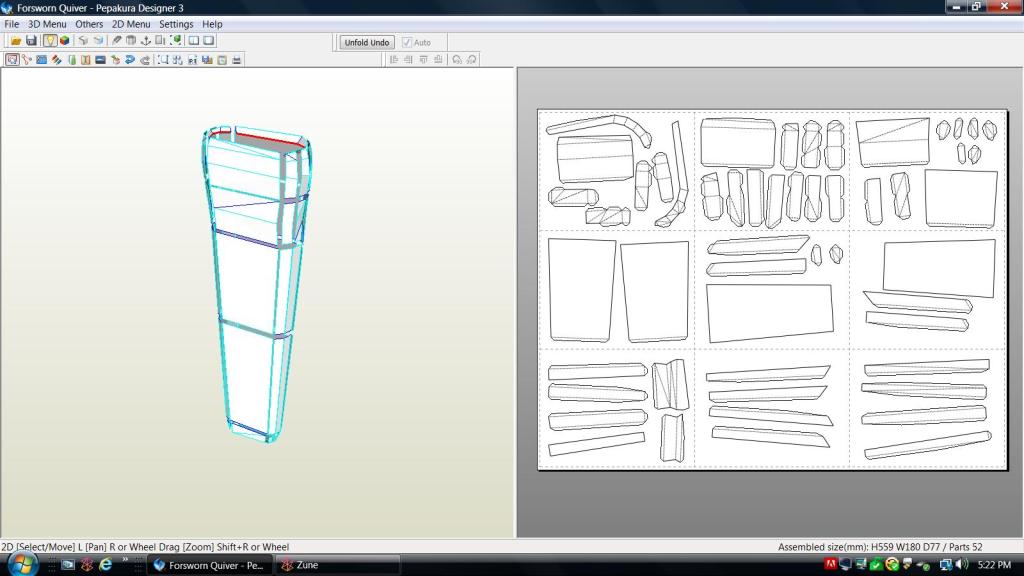Open the 2D Menu
This screenshot has width=1024, height=576.
tap(131, 24)
